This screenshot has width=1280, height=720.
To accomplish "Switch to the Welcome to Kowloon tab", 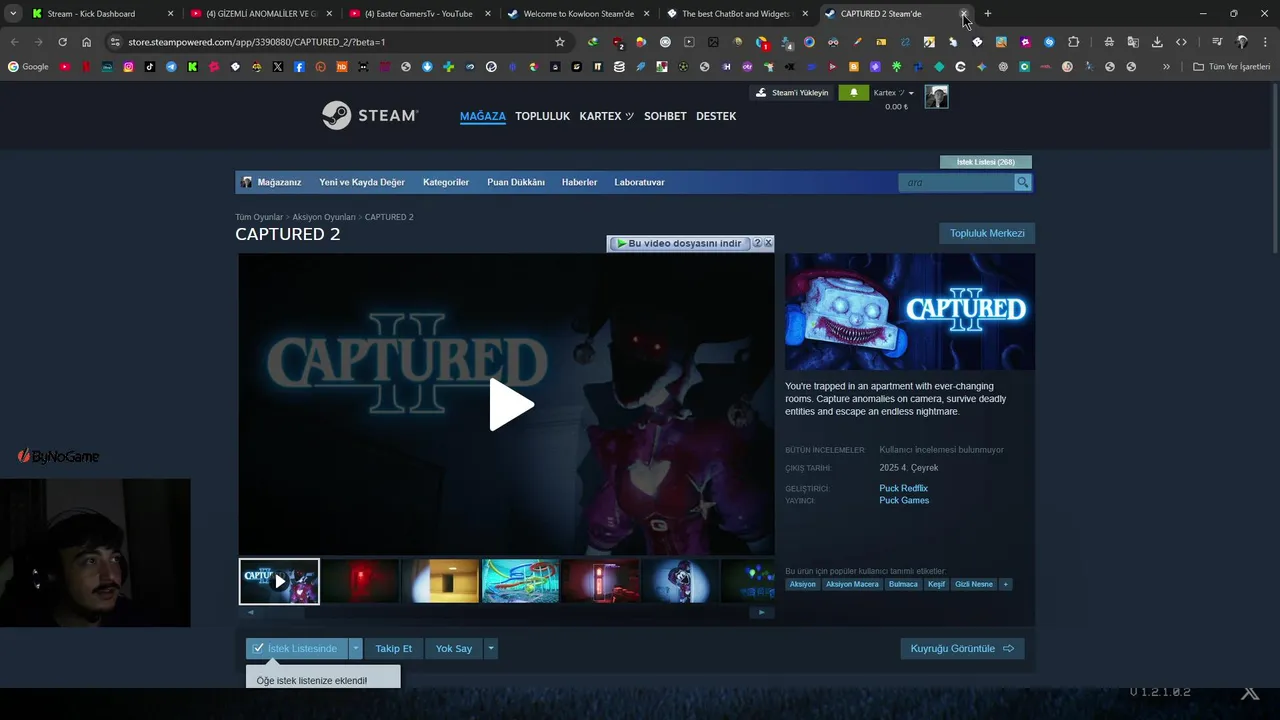I will (x=578, y=14).
